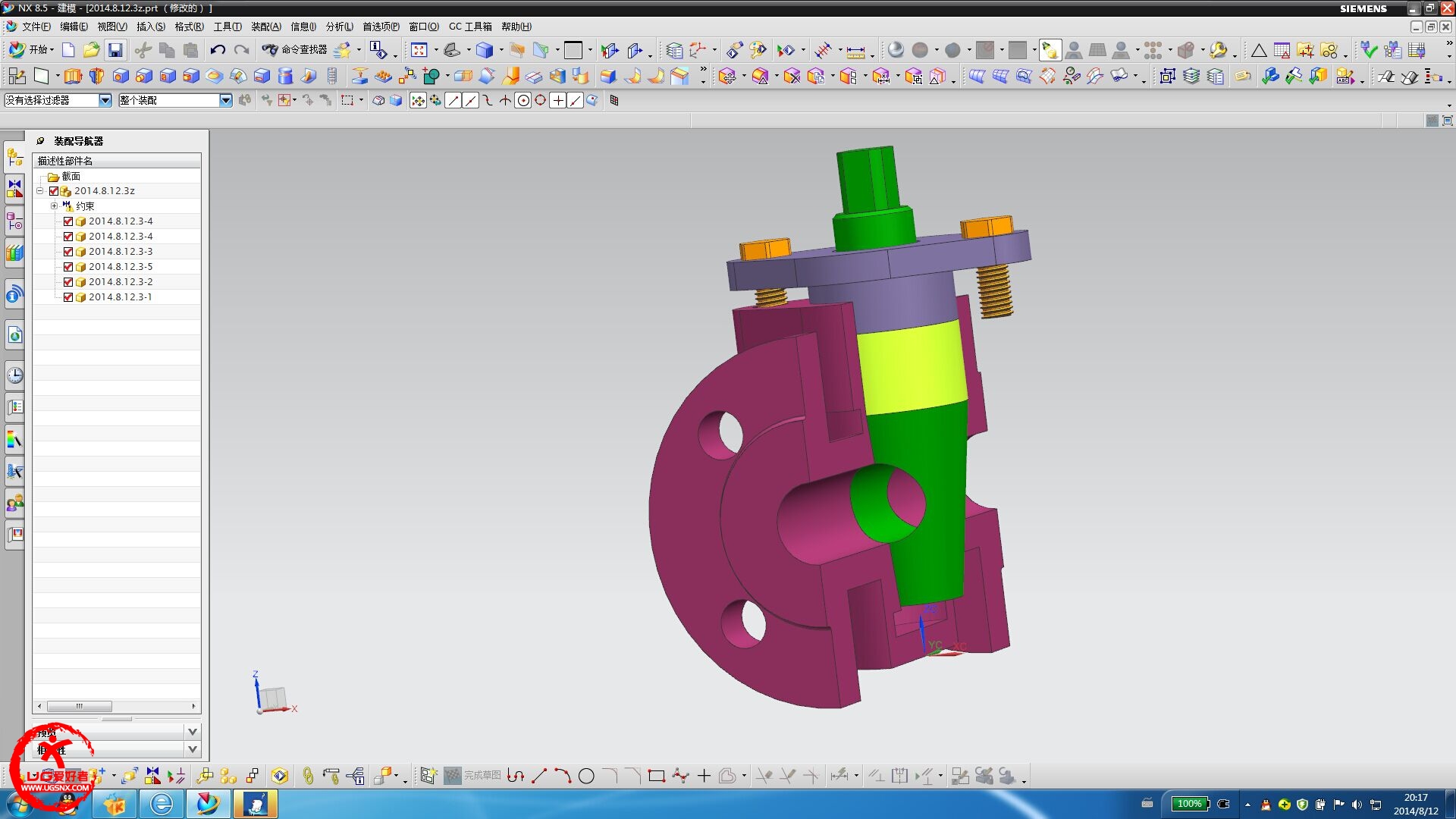Image resolution: width=1456 pixels, height=819 pixels.
Task: Click the navigator scrollbar right arrow
Action: pos(193,706)
